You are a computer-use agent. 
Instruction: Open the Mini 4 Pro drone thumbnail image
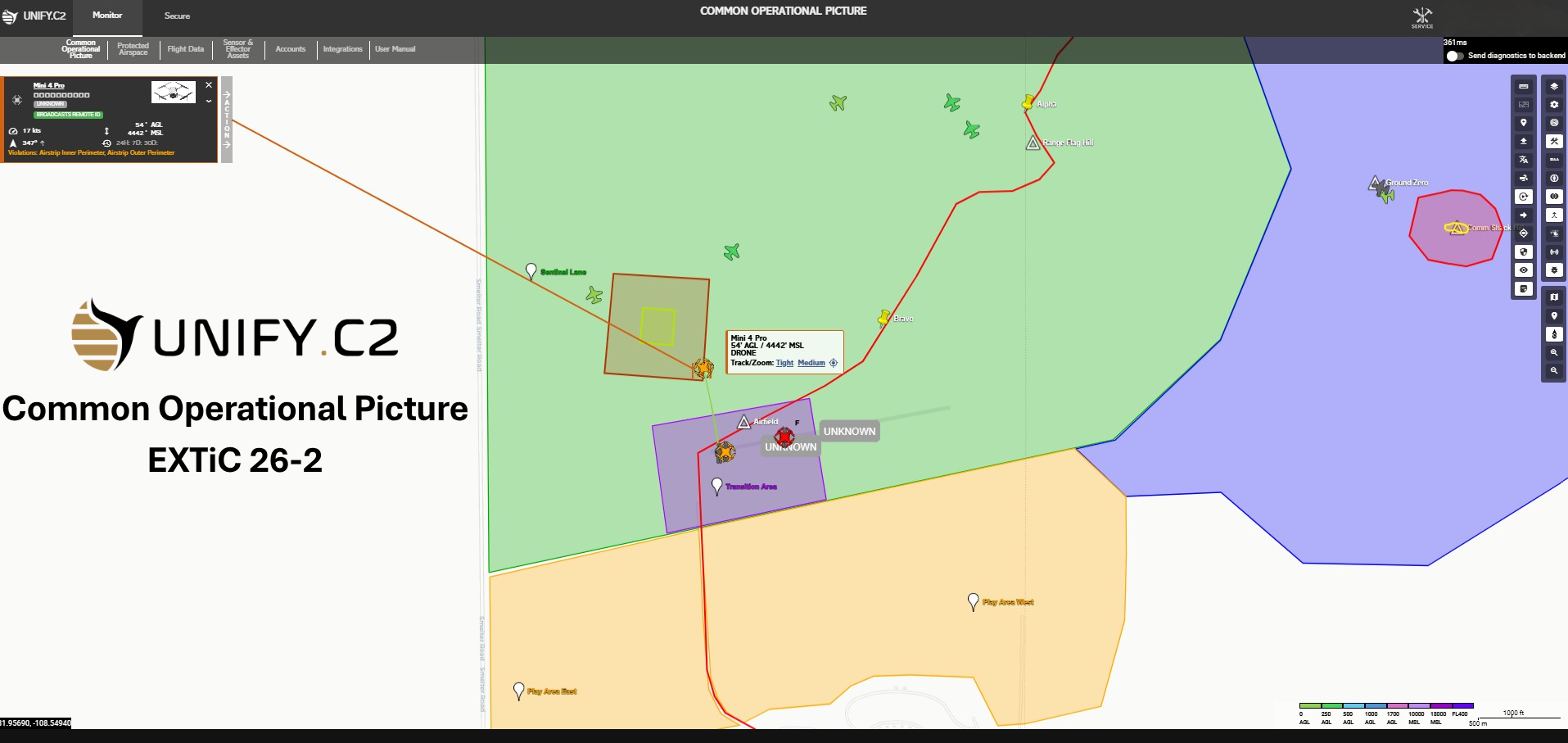pos(174,91)
